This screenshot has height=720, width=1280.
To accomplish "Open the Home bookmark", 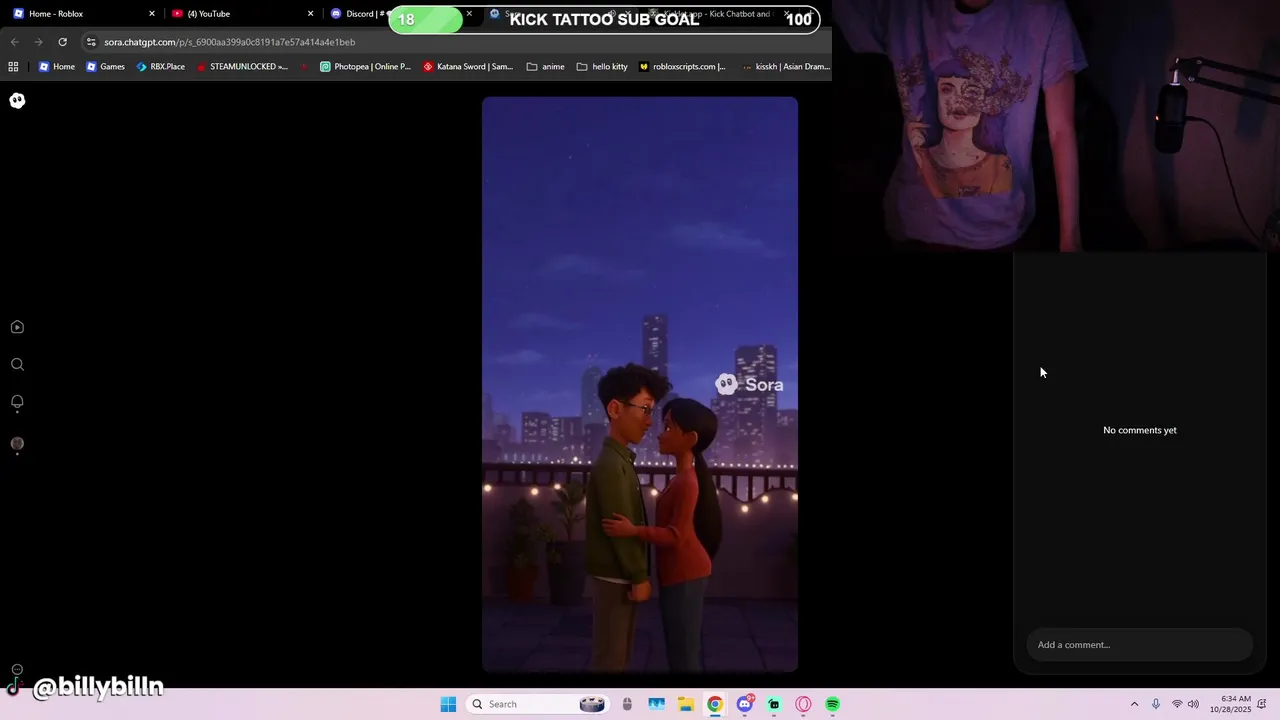I will pyautogui.click(x=57, y=67).
